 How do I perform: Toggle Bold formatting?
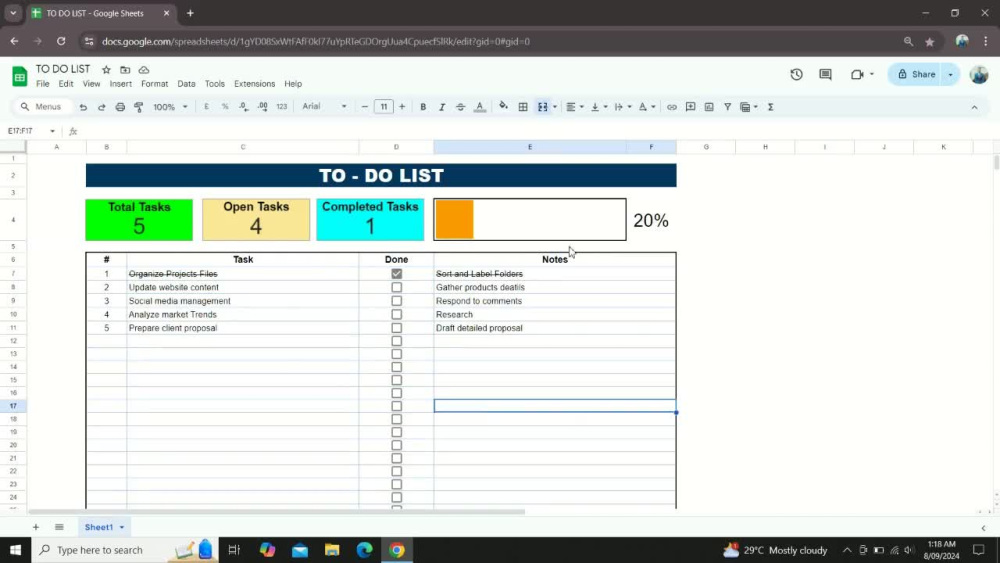pyautogui.click(x=423, y=107)
